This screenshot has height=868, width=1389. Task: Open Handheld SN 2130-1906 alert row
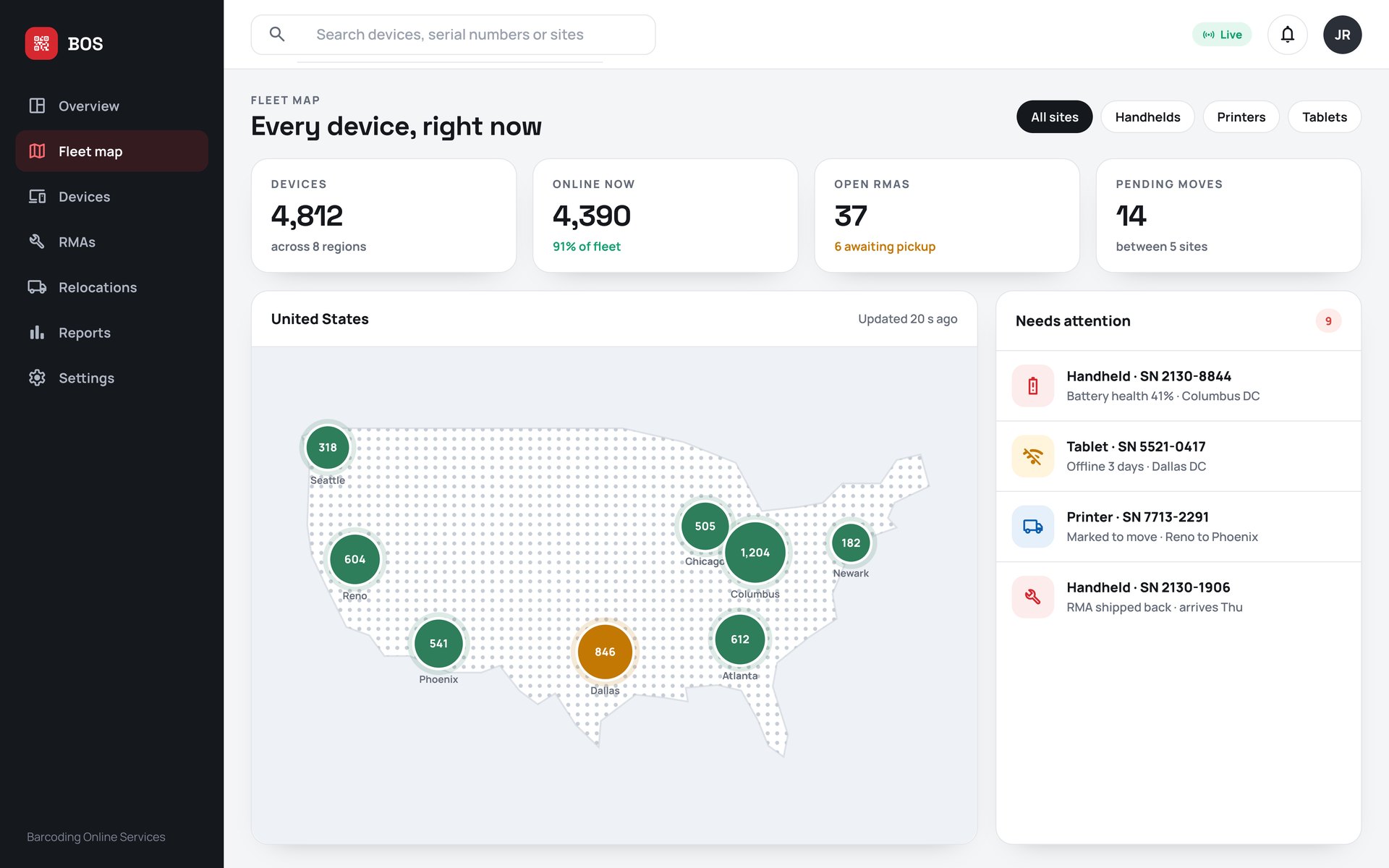tap(1178, 597)
